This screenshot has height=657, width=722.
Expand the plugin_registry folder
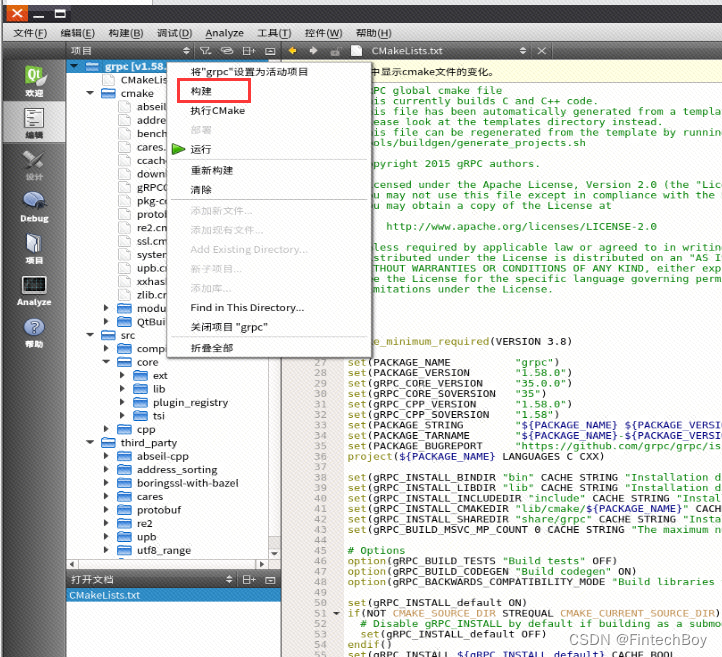(x=122, y=402)
